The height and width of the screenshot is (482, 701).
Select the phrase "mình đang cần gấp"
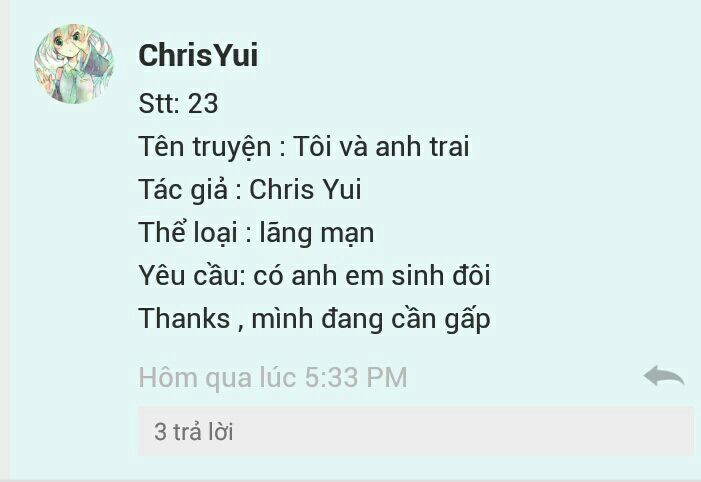tap(371, 319)
